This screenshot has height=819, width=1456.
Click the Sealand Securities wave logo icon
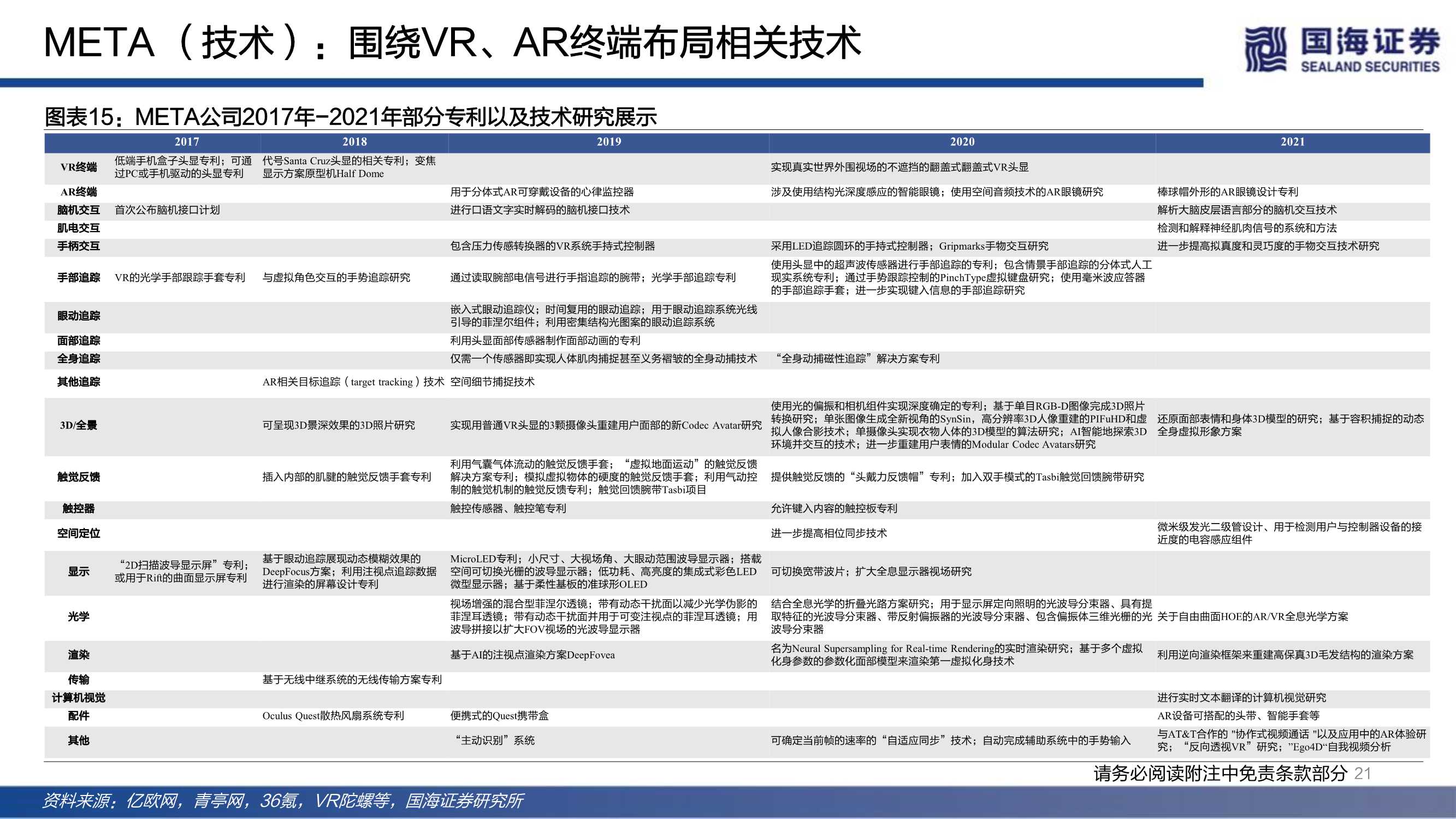coord(1265,49)
